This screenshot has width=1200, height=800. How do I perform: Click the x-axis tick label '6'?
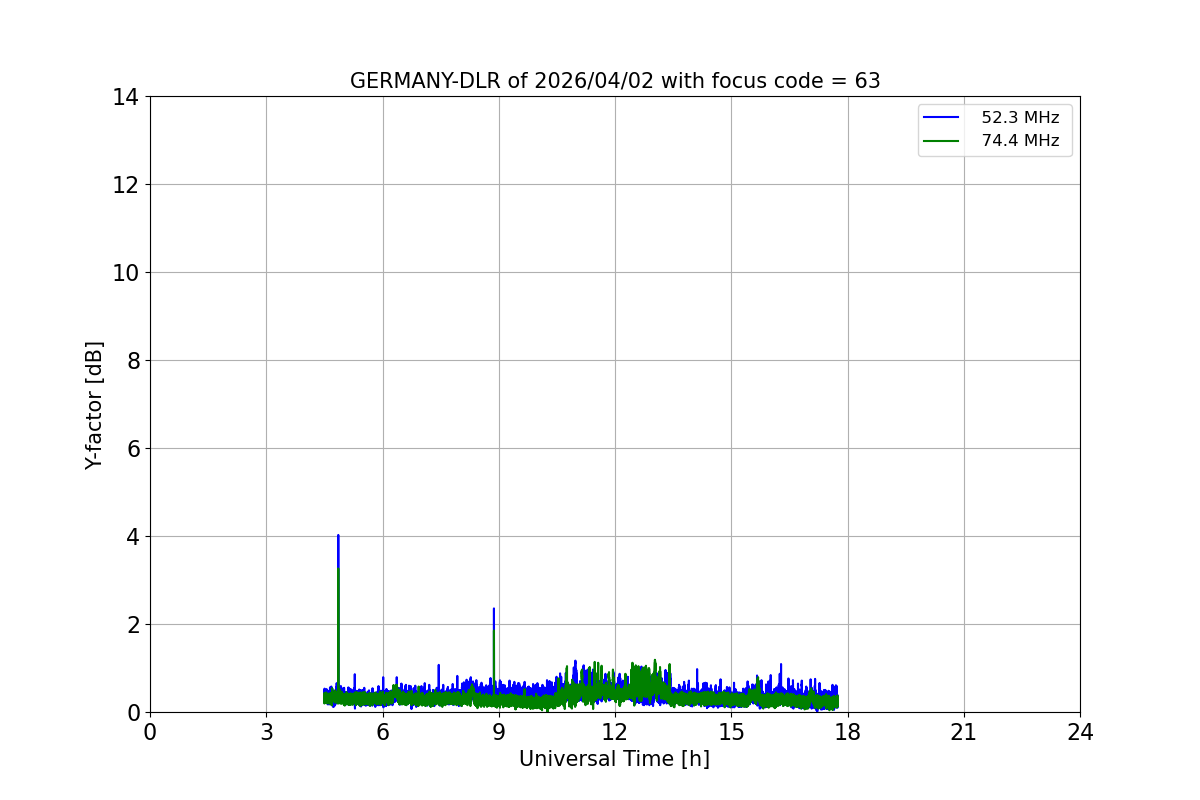[382, 732]
